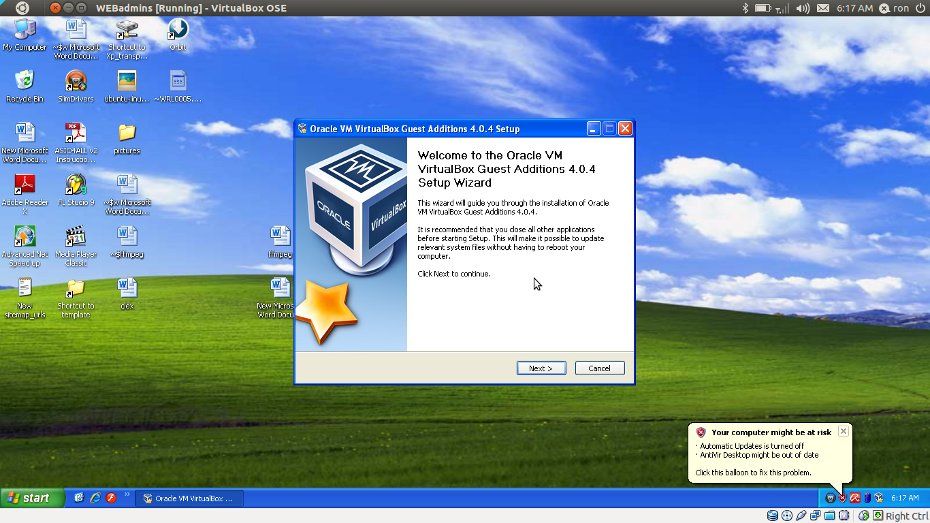Click the 6:17 AM clock in XP tray
930x523 pixels.
(904, 498)
